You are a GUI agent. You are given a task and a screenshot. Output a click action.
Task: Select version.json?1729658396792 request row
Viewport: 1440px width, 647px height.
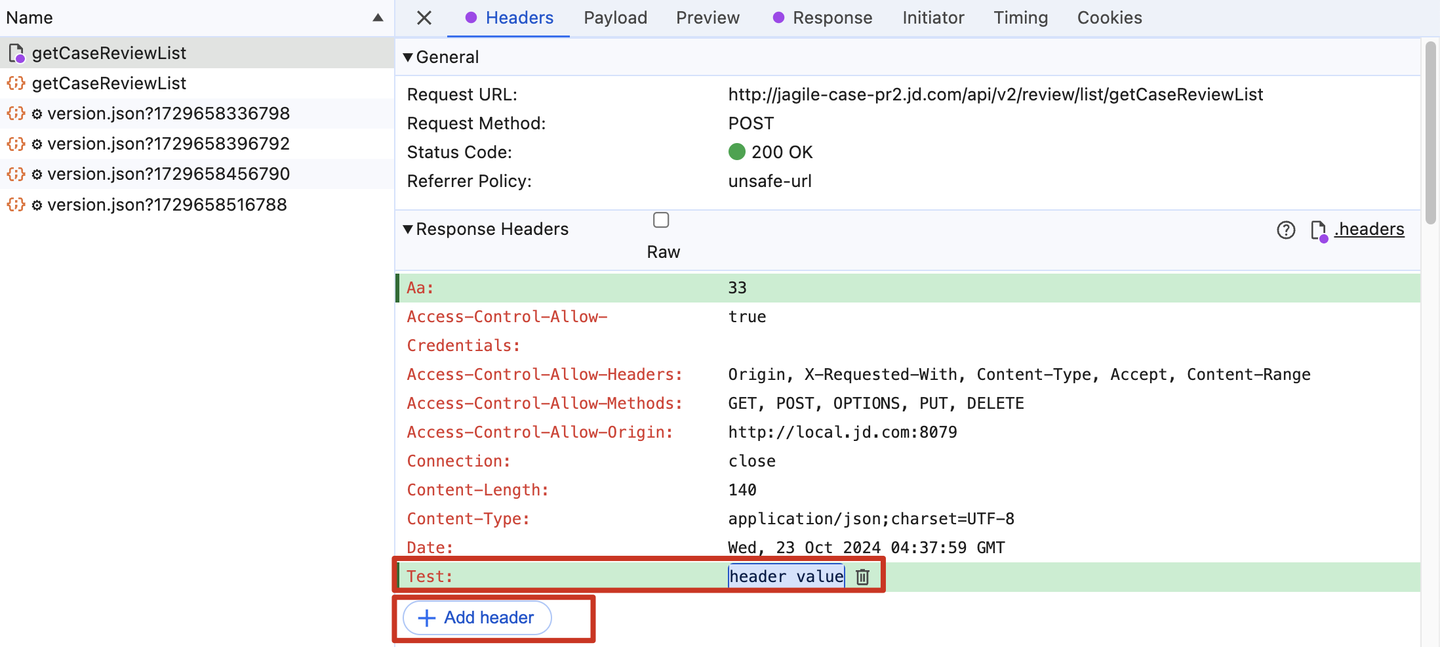pos(168,144)
